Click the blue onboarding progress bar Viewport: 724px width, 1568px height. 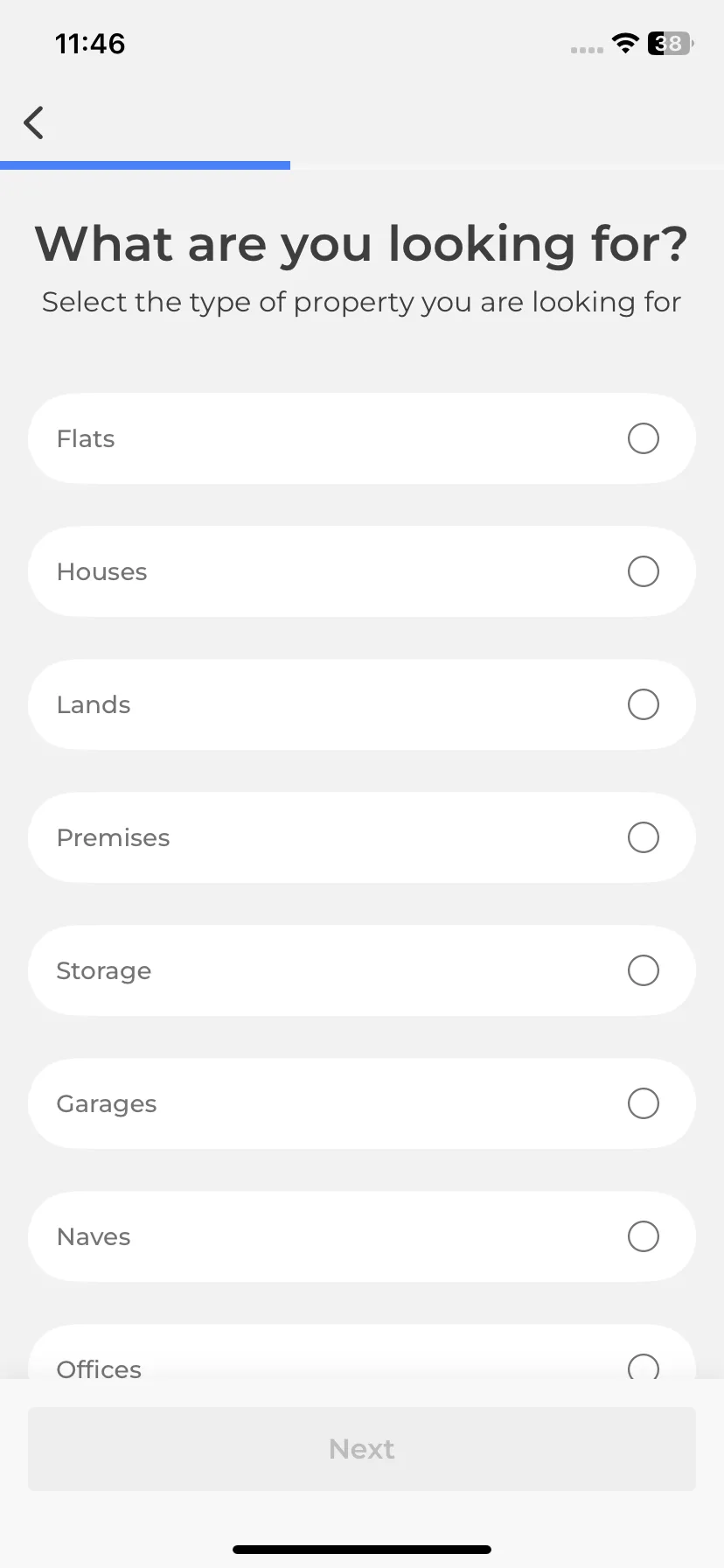pos(145,165)
